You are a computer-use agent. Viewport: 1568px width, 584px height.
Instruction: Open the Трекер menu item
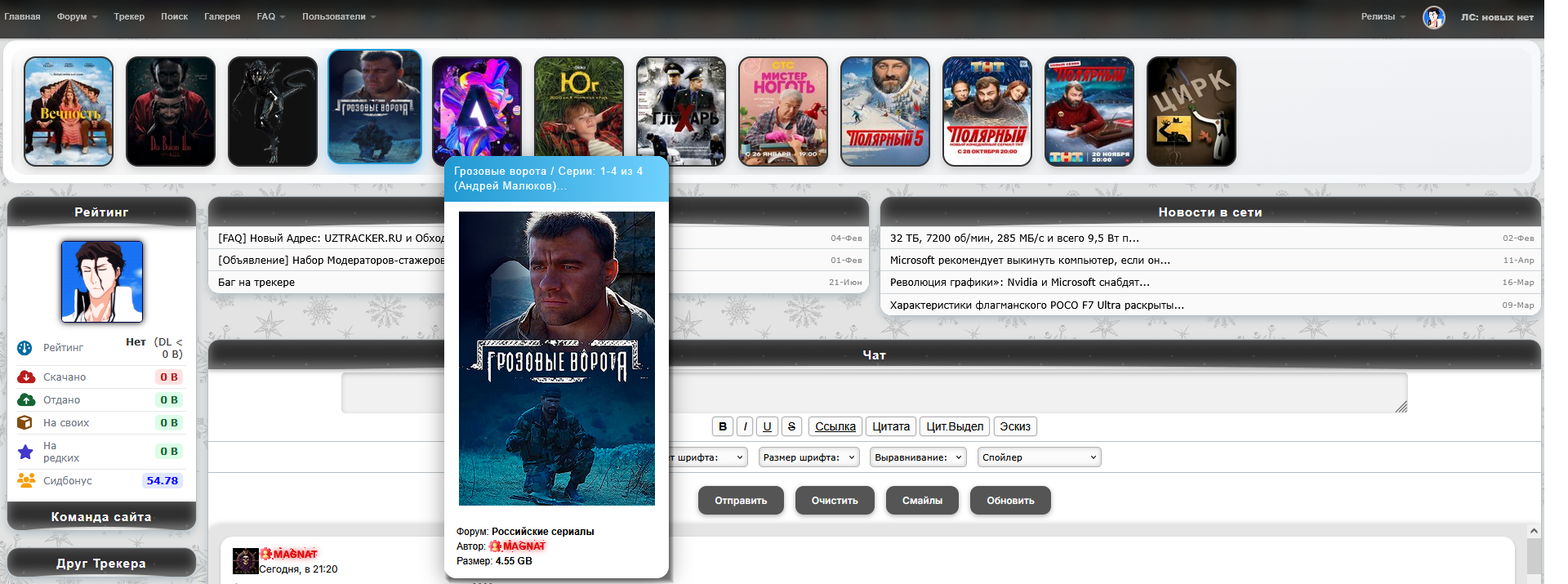[x=129, y=16]
